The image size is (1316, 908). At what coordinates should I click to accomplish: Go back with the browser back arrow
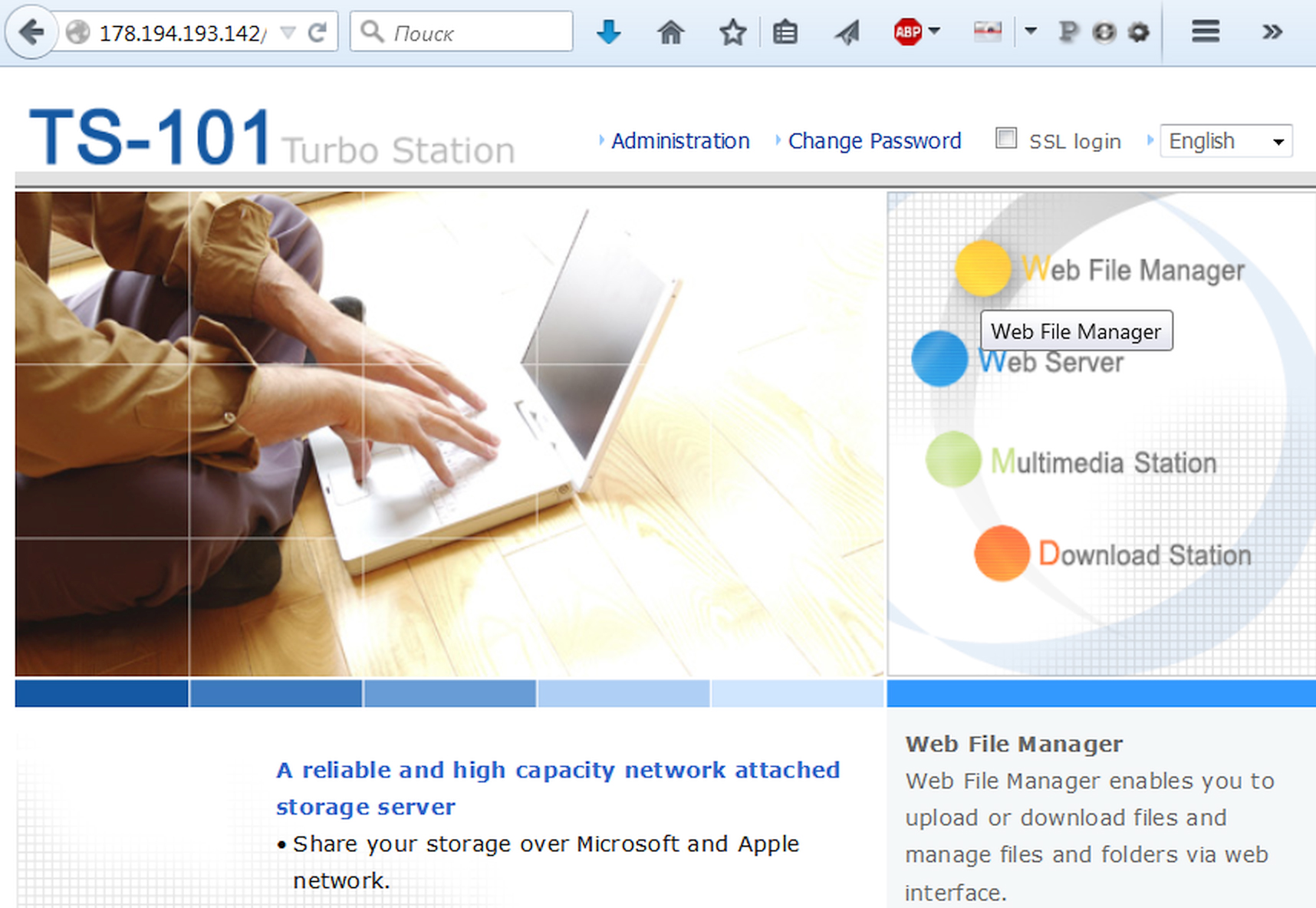coord(31,32)
